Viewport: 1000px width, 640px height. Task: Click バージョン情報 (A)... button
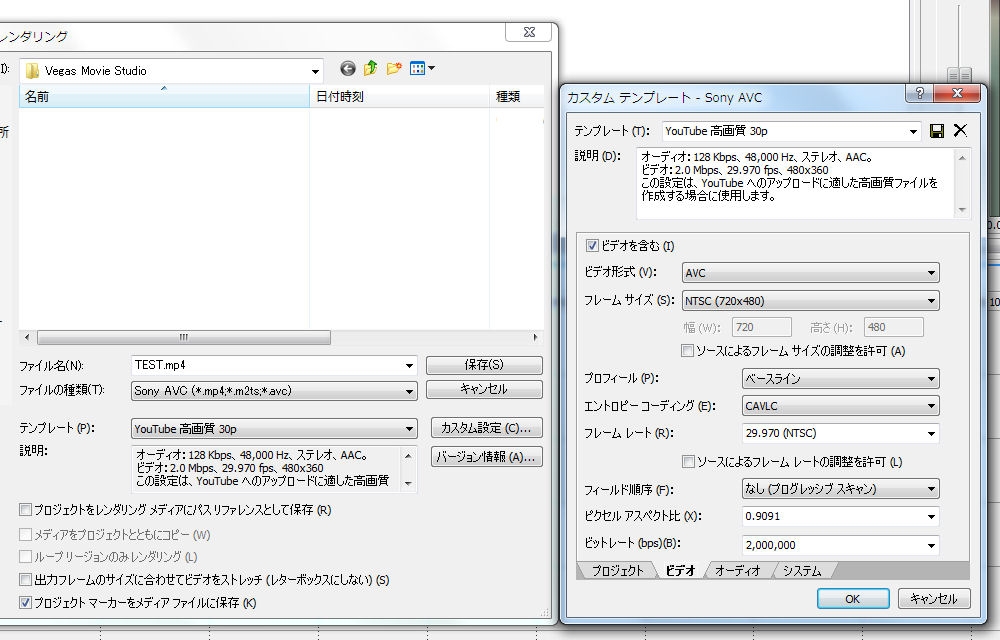click(487, 457)
